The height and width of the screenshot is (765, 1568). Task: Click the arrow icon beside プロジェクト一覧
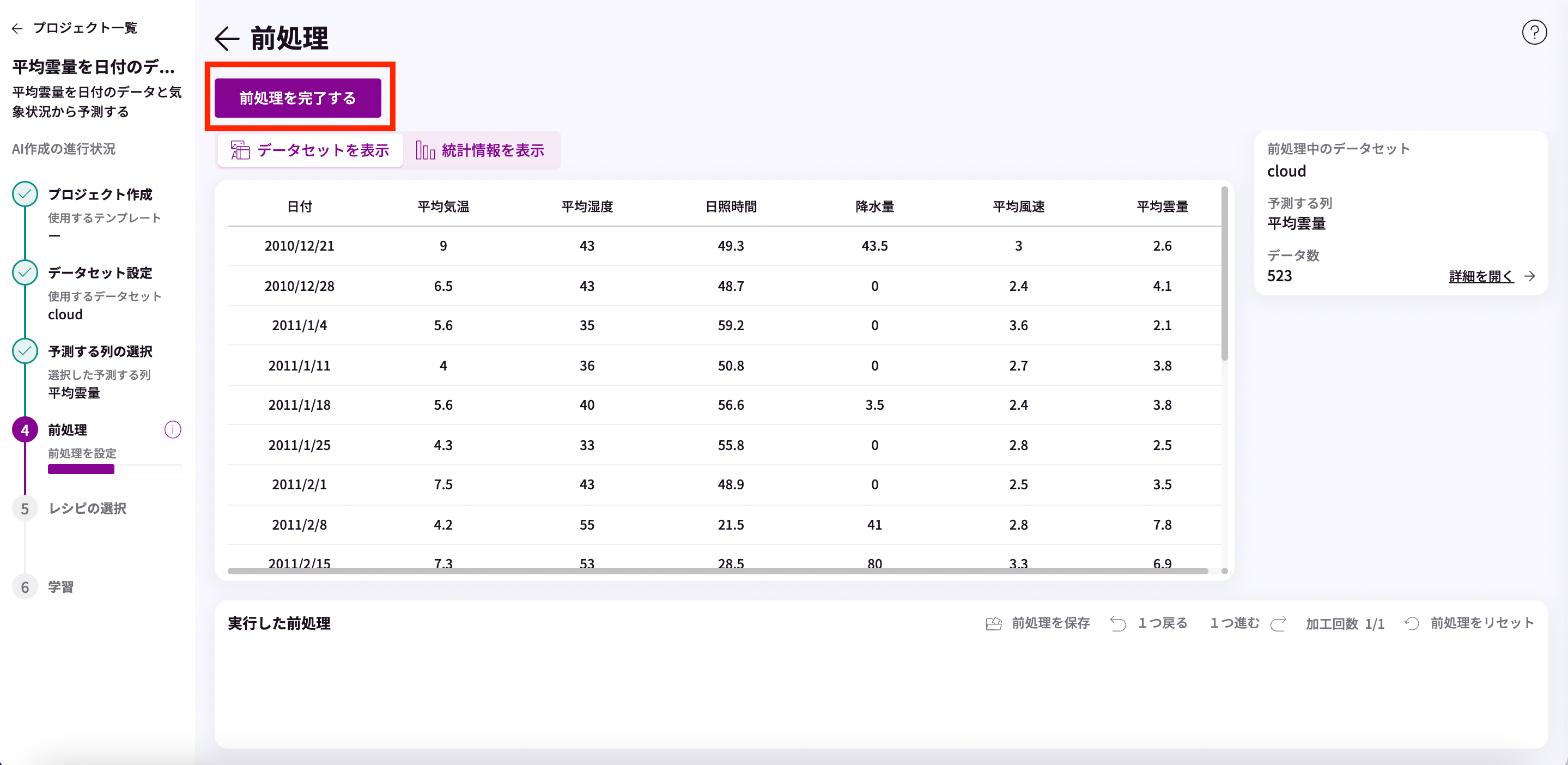(x=17, y=28)
